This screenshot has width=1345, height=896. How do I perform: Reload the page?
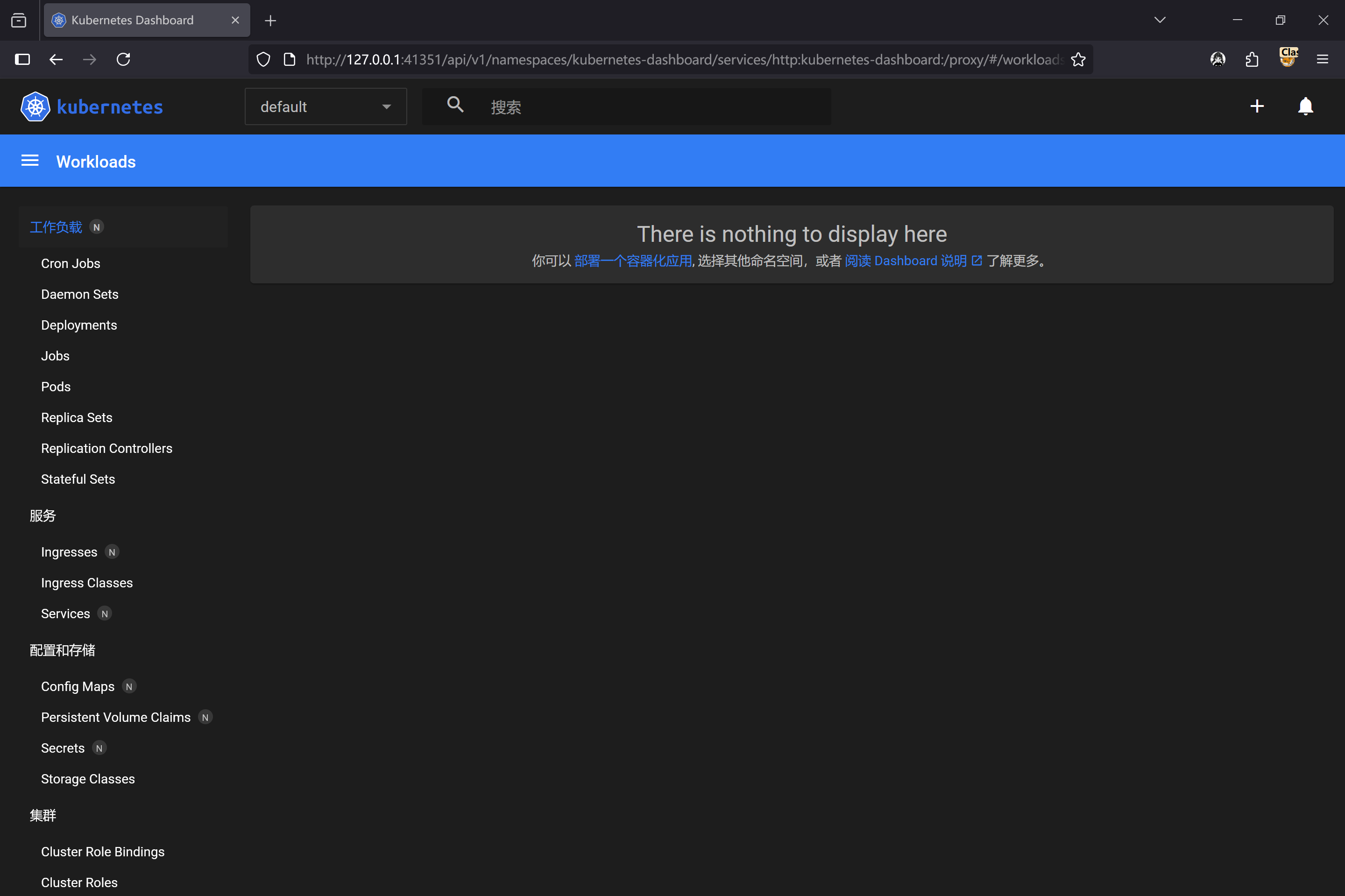pos(123,59)
